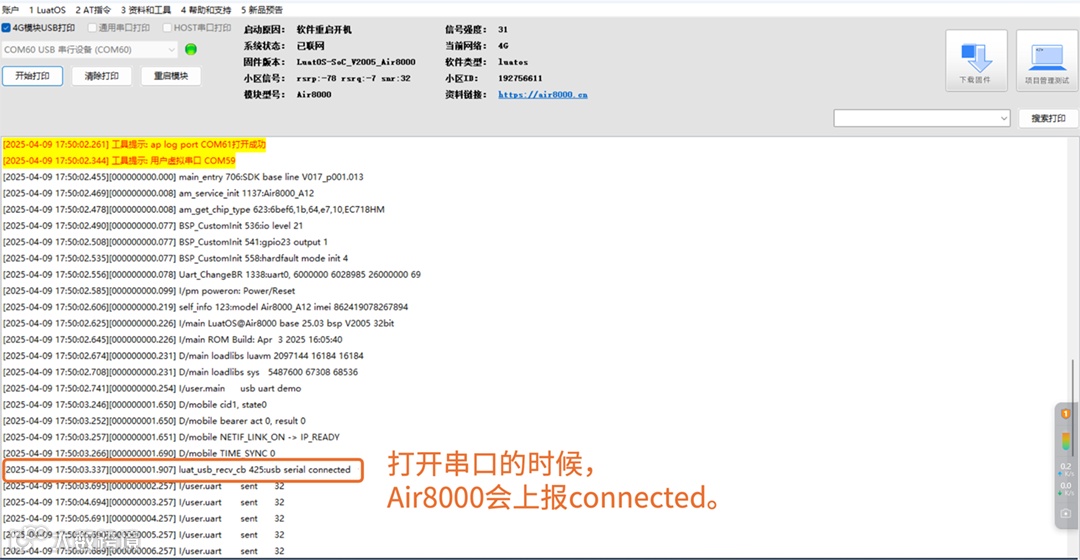This screenshot has width=1080, height=560.
Task: Select the 'loadlibs luavm 2097144' log line
Action: point(183,356)
